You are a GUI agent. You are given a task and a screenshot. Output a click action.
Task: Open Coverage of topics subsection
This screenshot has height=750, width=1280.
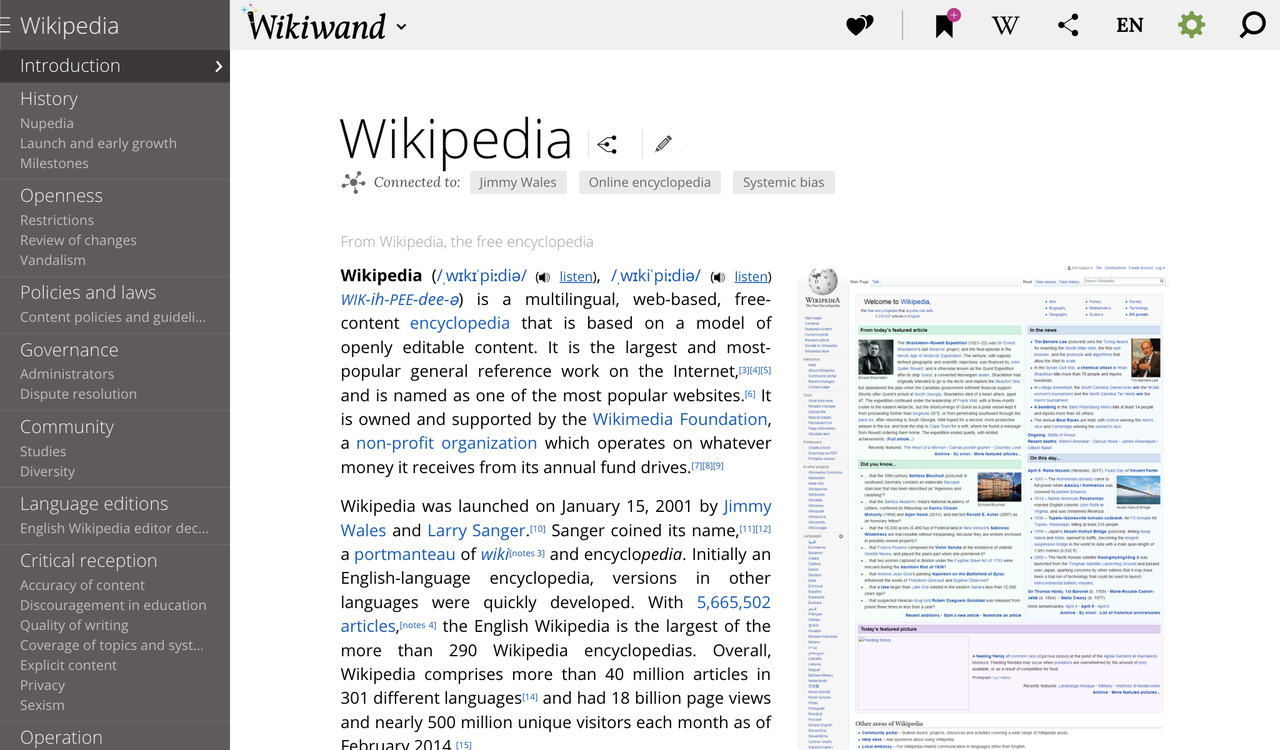pyautogui.click(x=112, y=645)
